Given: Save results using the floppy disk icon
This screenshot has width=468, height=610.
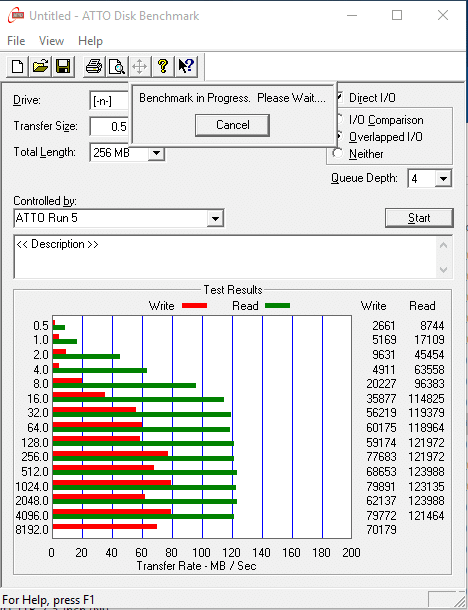Looking at the screenshot, I should point(63,66).
